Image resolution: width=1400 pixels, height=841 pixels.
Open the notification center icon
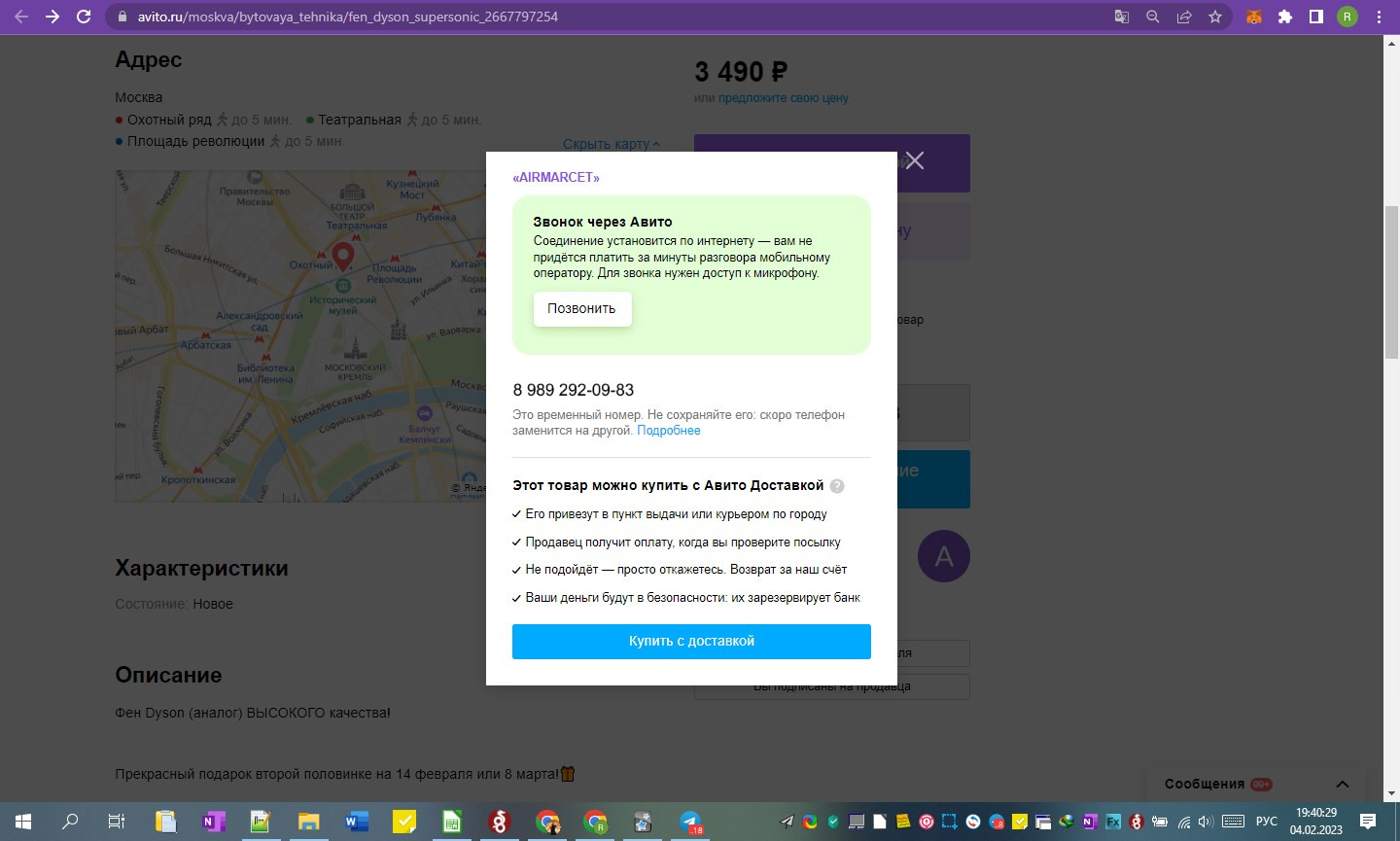pyautogui.click(x=1368, y=822)
